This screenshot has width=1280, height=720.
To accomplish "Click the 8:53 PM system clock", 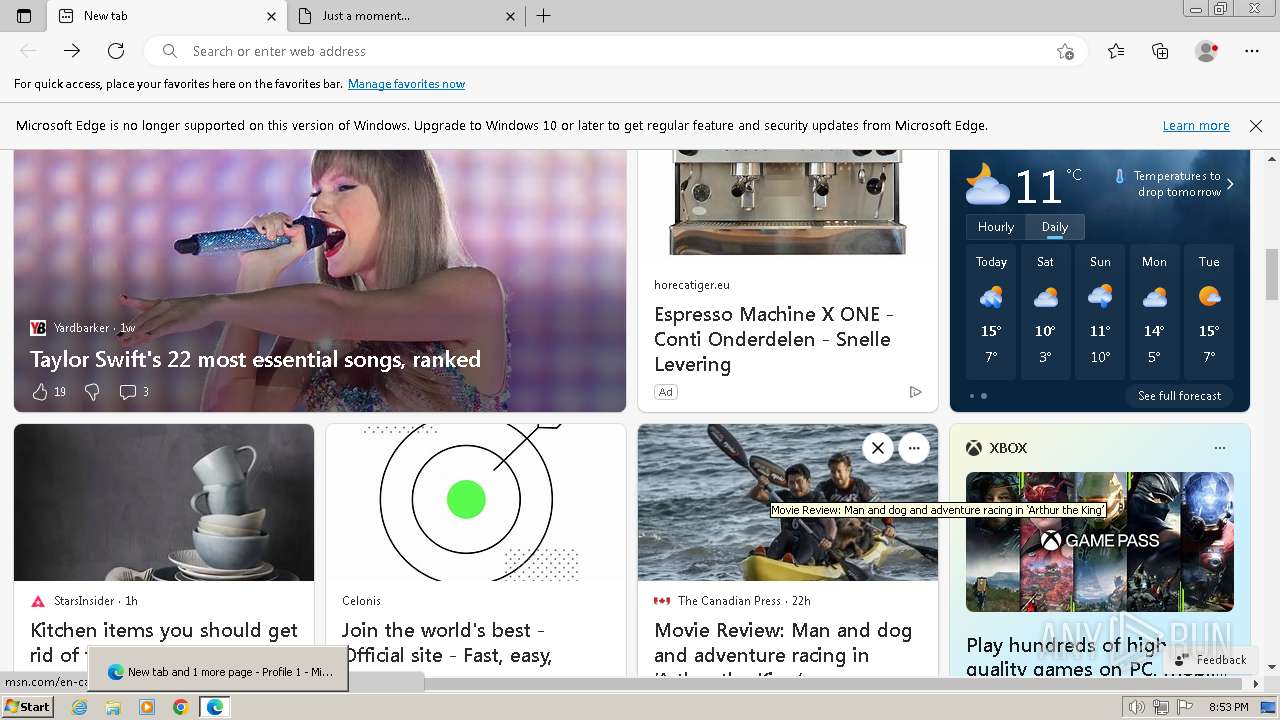I will coord(1229,707).
